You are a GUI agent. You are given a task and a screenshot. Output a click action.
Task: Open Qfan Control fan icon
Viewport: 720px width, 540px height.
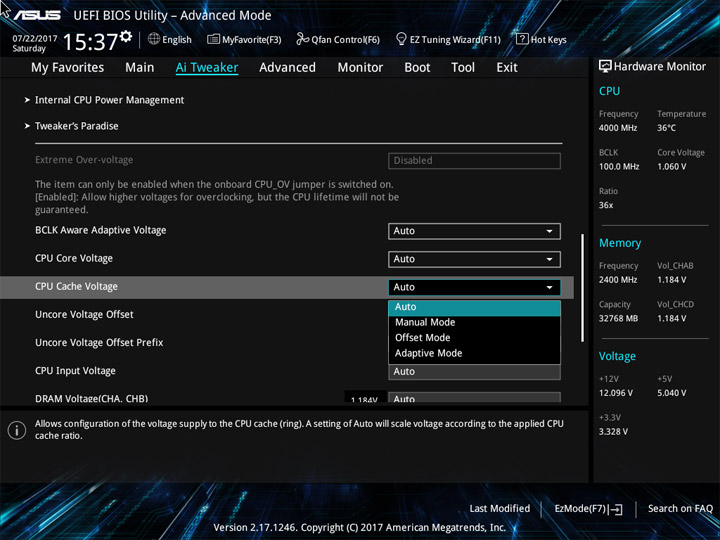(x=302, y=39)
